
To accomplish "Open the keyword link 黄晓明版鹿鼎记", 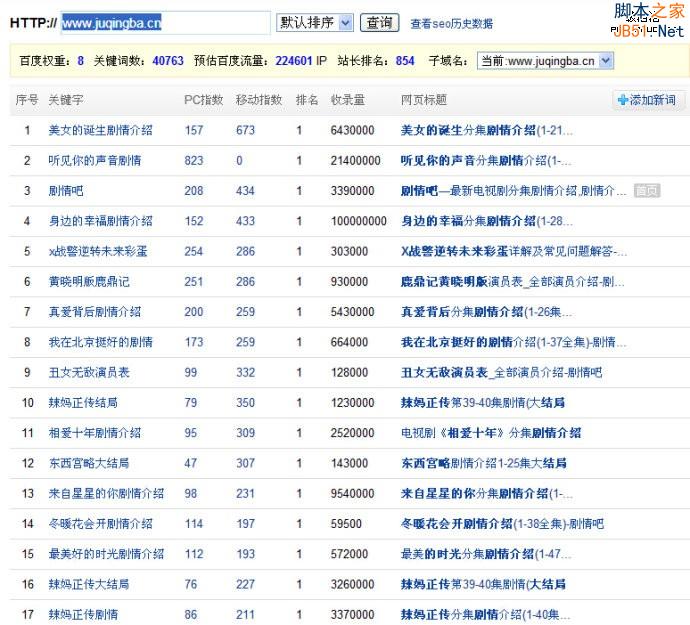I will (88, 282).
